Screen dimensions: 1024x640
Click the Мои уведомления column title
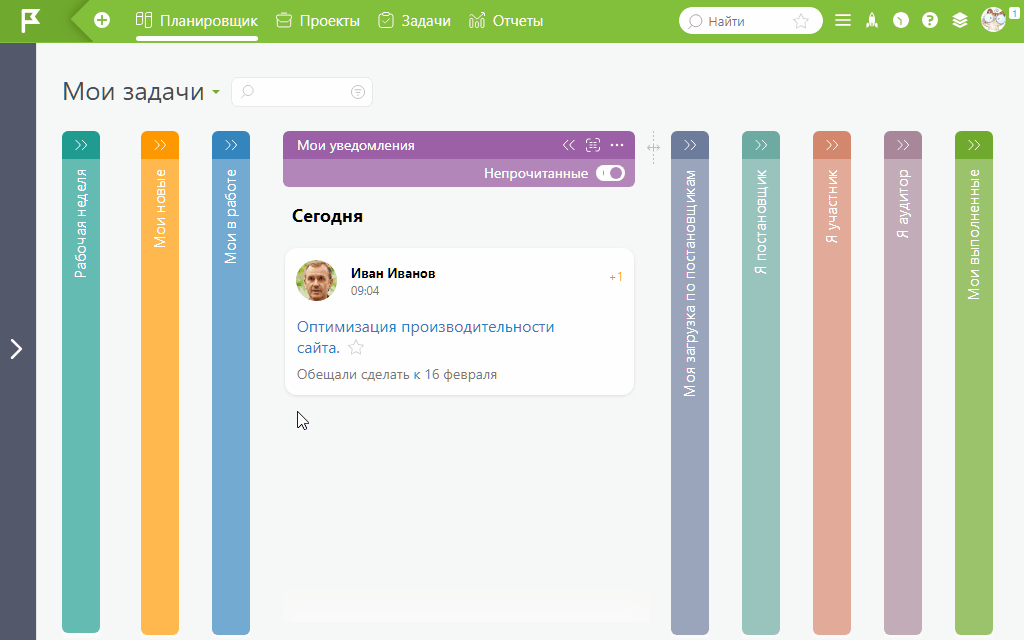[x=356, y=145]
